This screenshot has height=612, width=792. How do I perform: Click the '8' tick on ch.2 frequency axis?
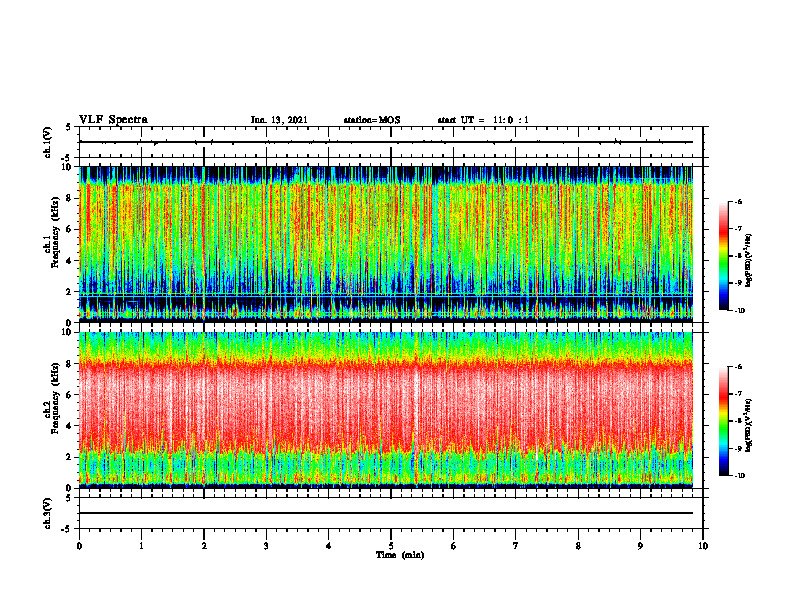click(71, 364)
